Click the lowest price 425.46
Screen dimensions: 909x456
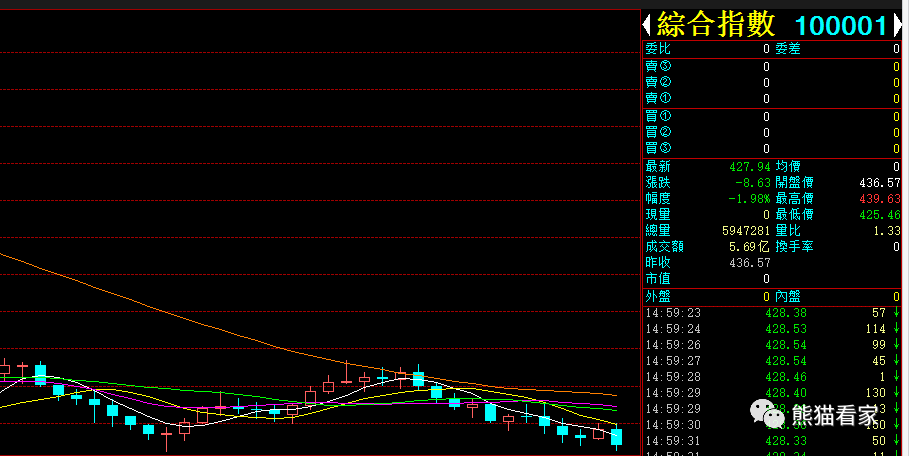(879, 215)
